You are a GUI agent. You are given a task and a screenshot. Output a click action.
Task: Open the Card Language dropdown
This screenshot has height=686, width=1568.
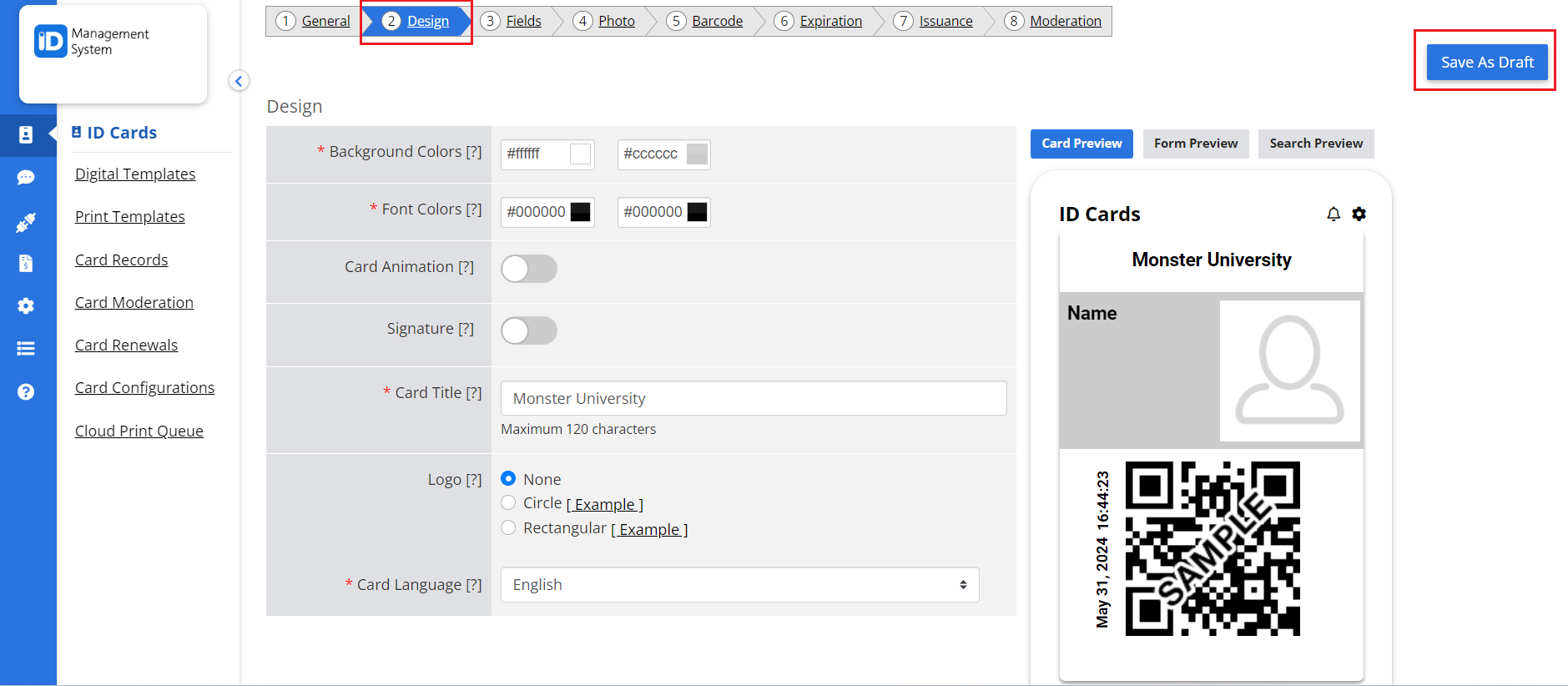click(x=739, y=584)
